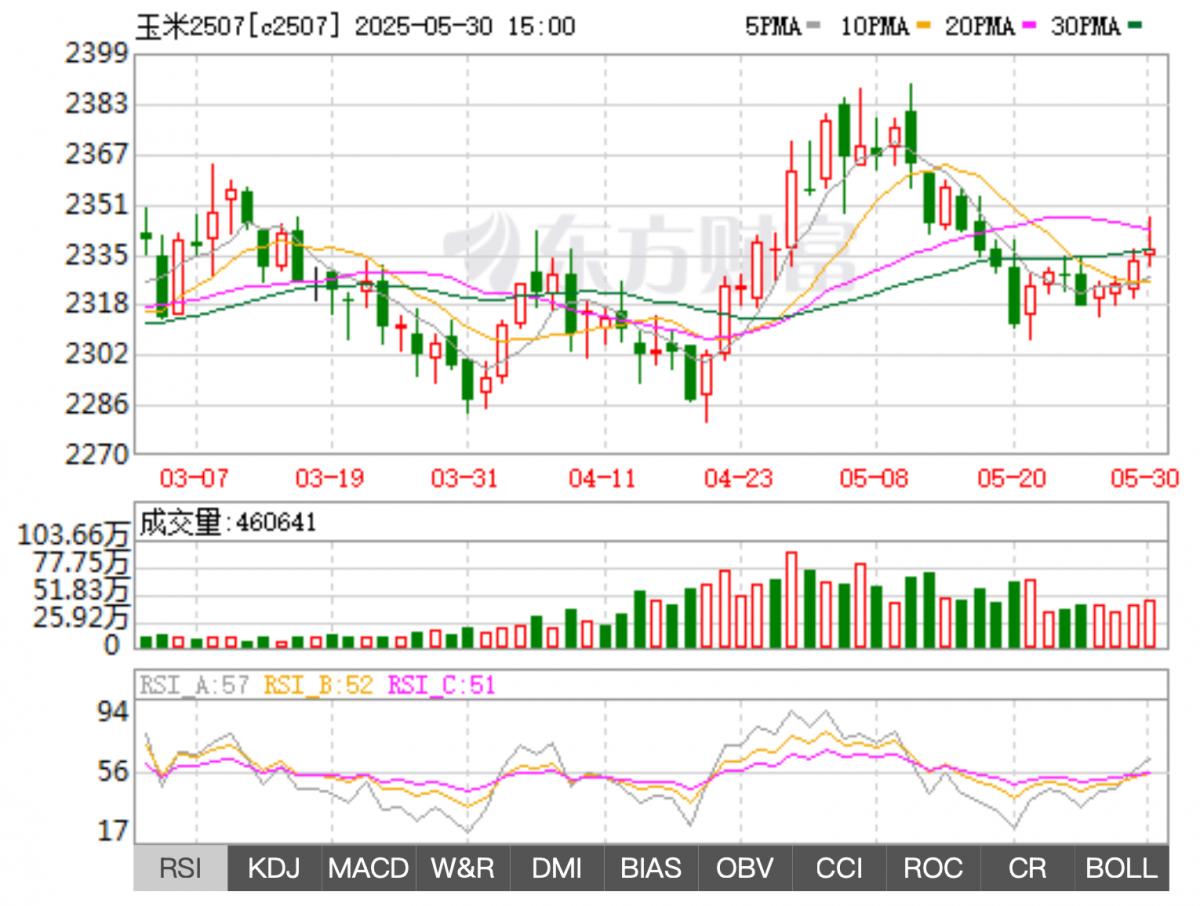The height and width of the screenshot is (906, 1200).
Task: Switch to the ROC tab
Action: [x=933, y=868]
